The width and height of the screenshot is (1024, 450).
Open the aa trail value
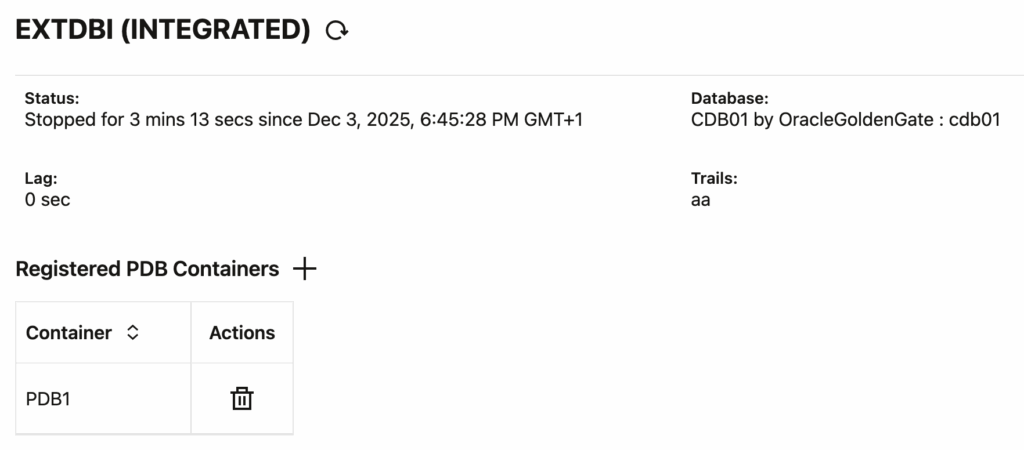[701, 199]
